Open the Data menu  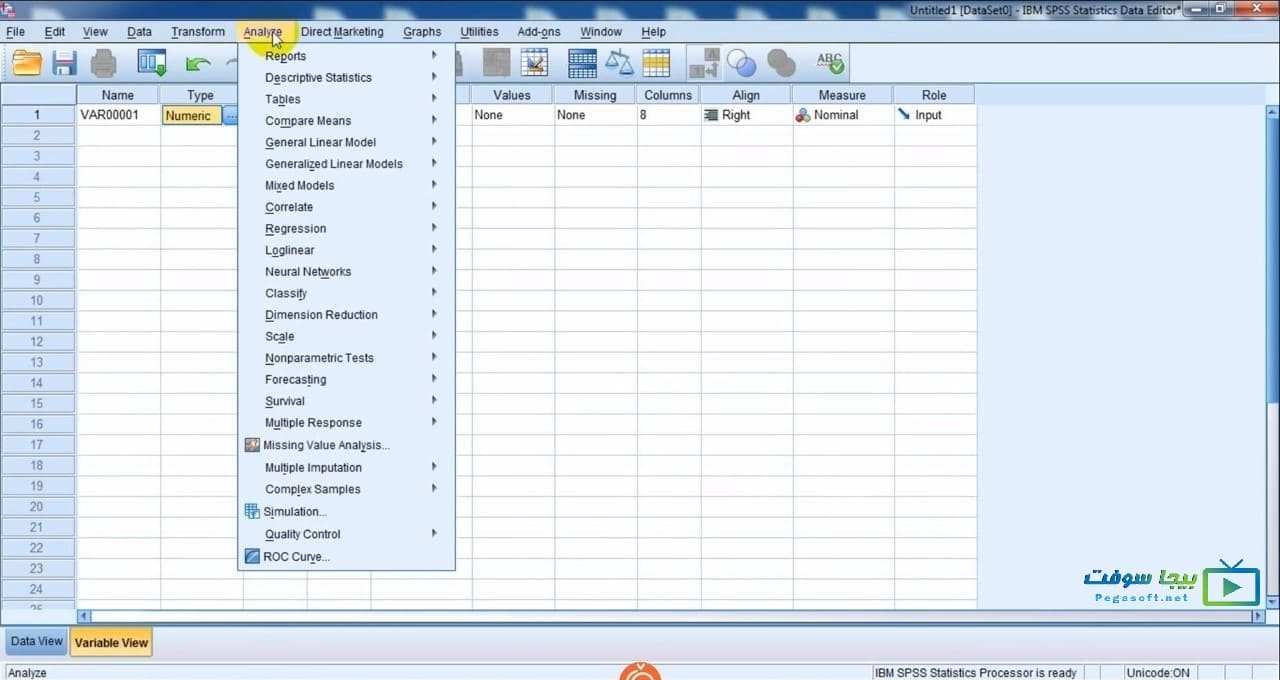coord(139,32)
